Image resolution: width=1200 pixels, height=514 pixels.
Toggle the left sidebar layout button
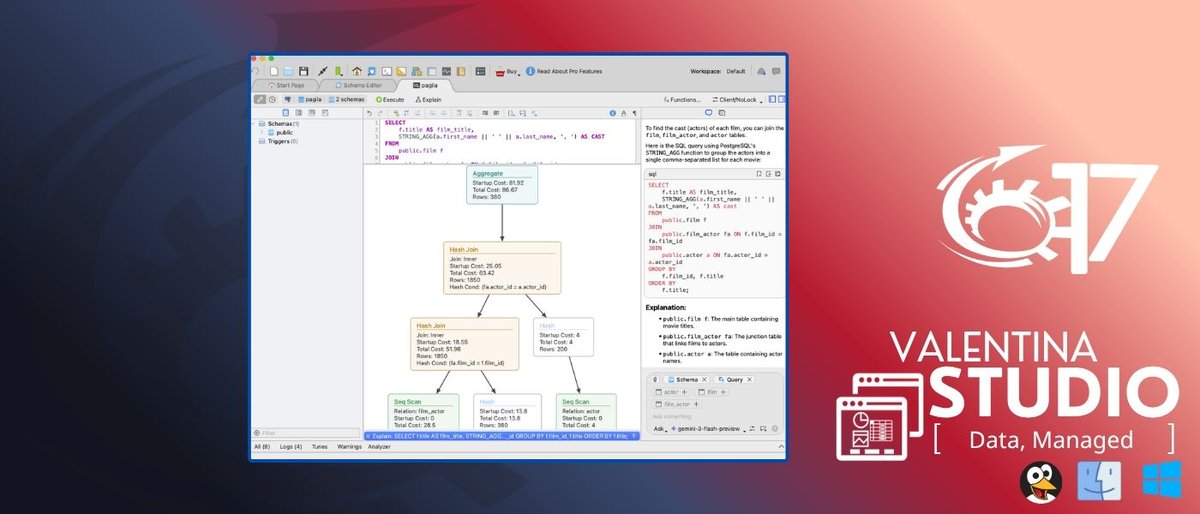(772, 99)
